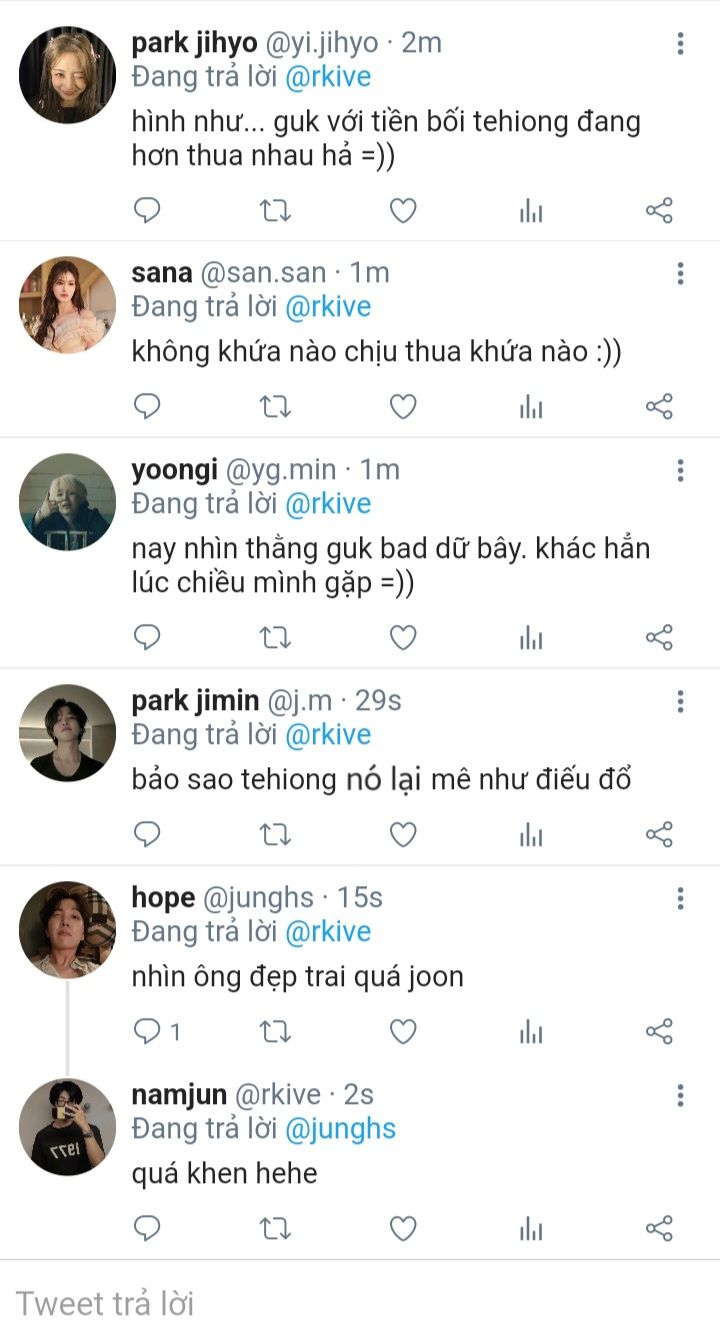Open the @rkive mention in park jihyo's tweet

(328, 76)
